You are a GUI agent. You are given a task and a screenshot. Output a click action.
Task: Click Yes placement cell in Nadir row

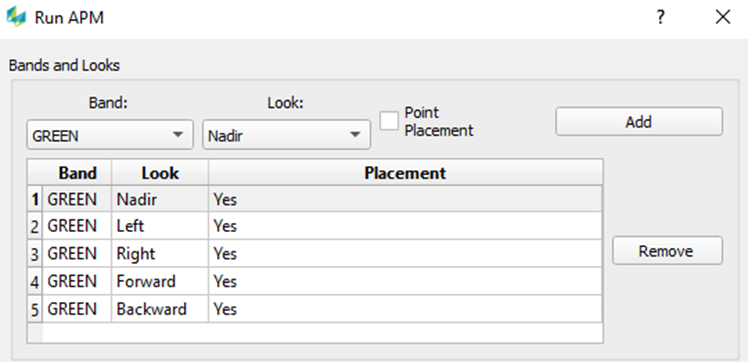405,199
